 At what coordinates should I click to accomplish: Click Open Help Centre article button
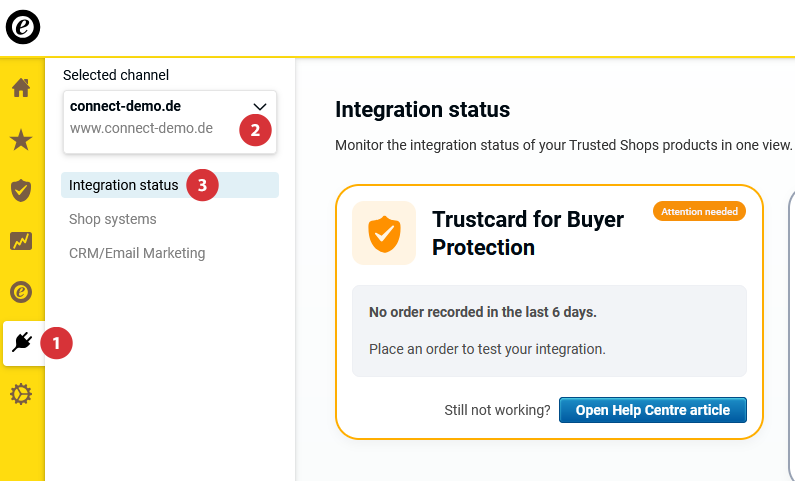click(652, 410)
